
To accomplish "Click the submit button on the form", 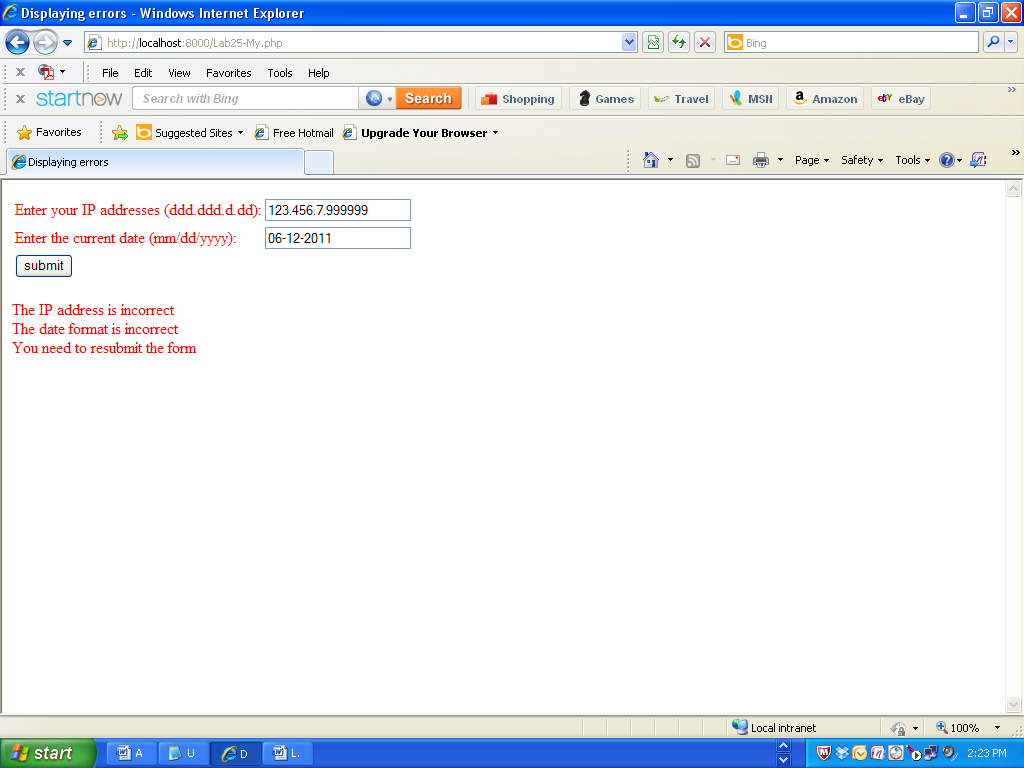I will tap(43, 265).
